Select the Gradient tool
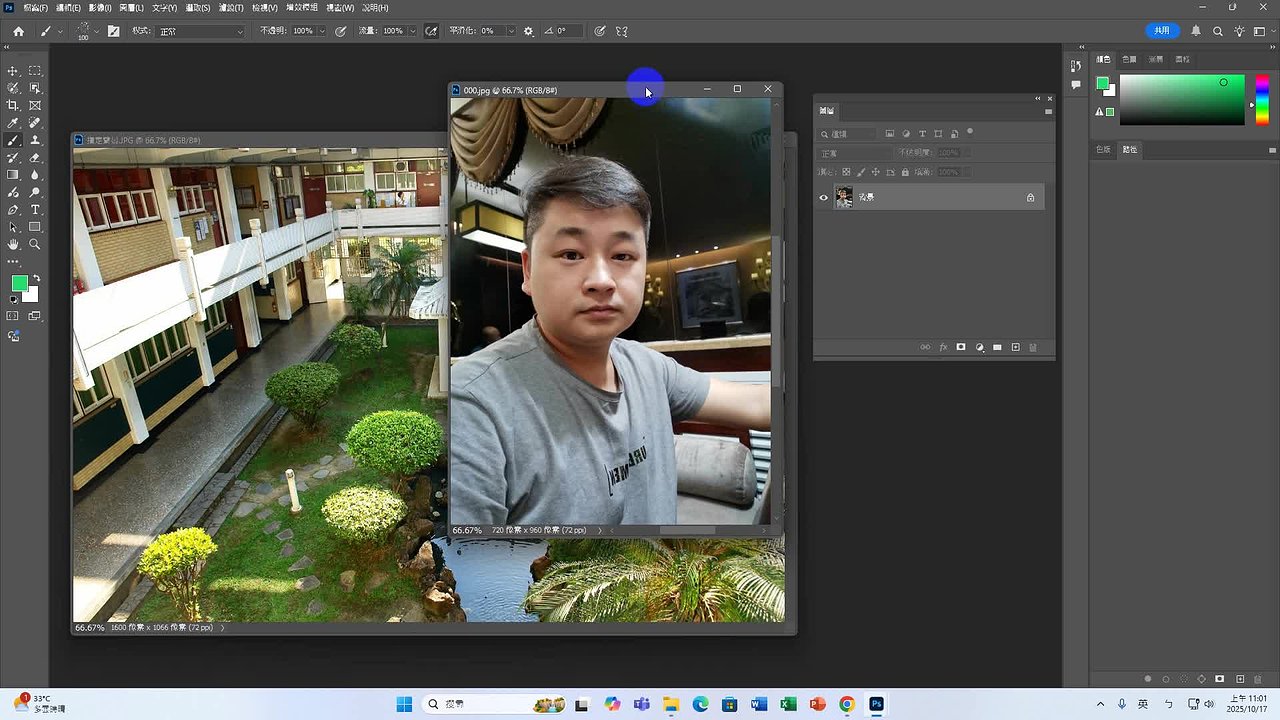The width and height of the screenshot is (1280, 720). [13, 175]
